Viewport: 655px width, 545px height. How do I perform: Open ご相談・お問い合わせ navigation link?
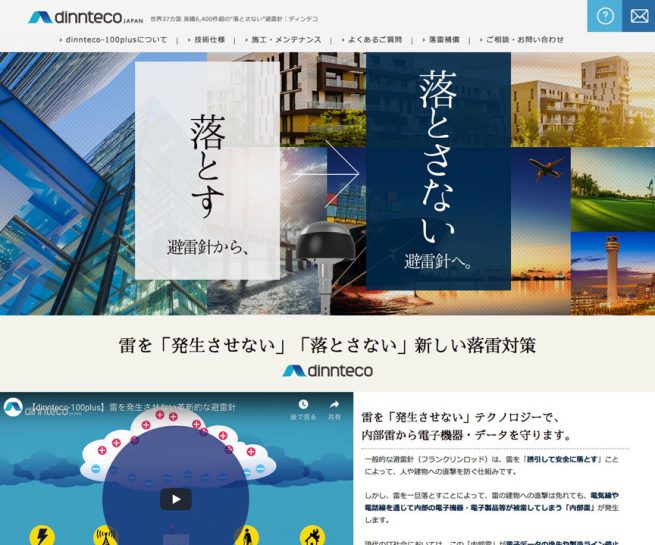pos(525,40)
